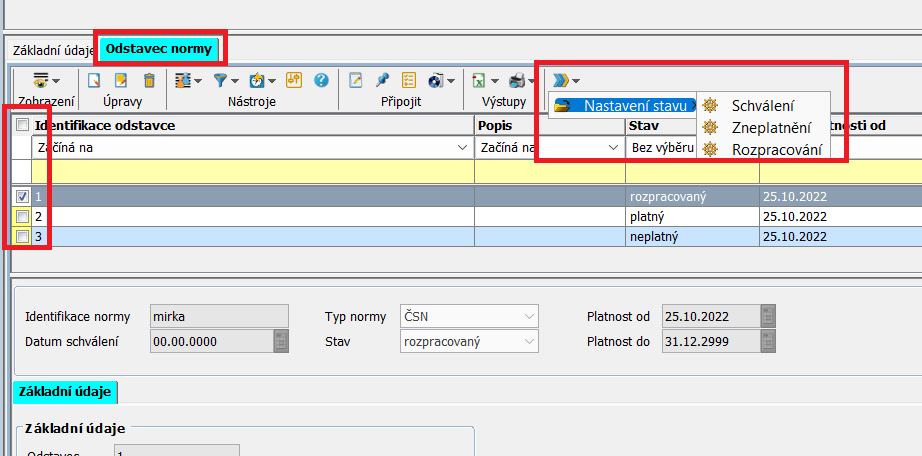This screenshot has width=922, height=456.
Task: Click the printer icon in Výstupy
Action: (516, 80)
